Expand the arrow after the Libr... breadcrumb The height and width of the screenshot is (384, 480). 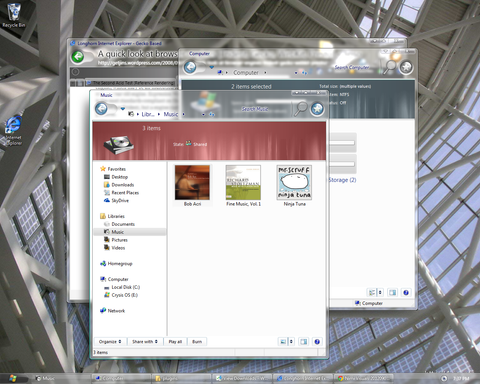pyautogui.click(x=159, y=114)
